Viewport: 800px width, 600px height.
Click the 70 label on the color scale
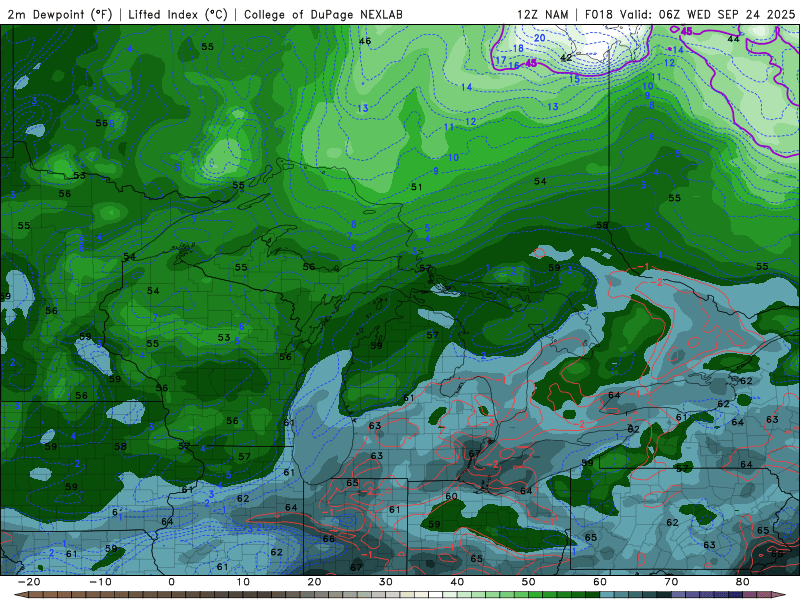pyautogui.click(x=671, y=582)
